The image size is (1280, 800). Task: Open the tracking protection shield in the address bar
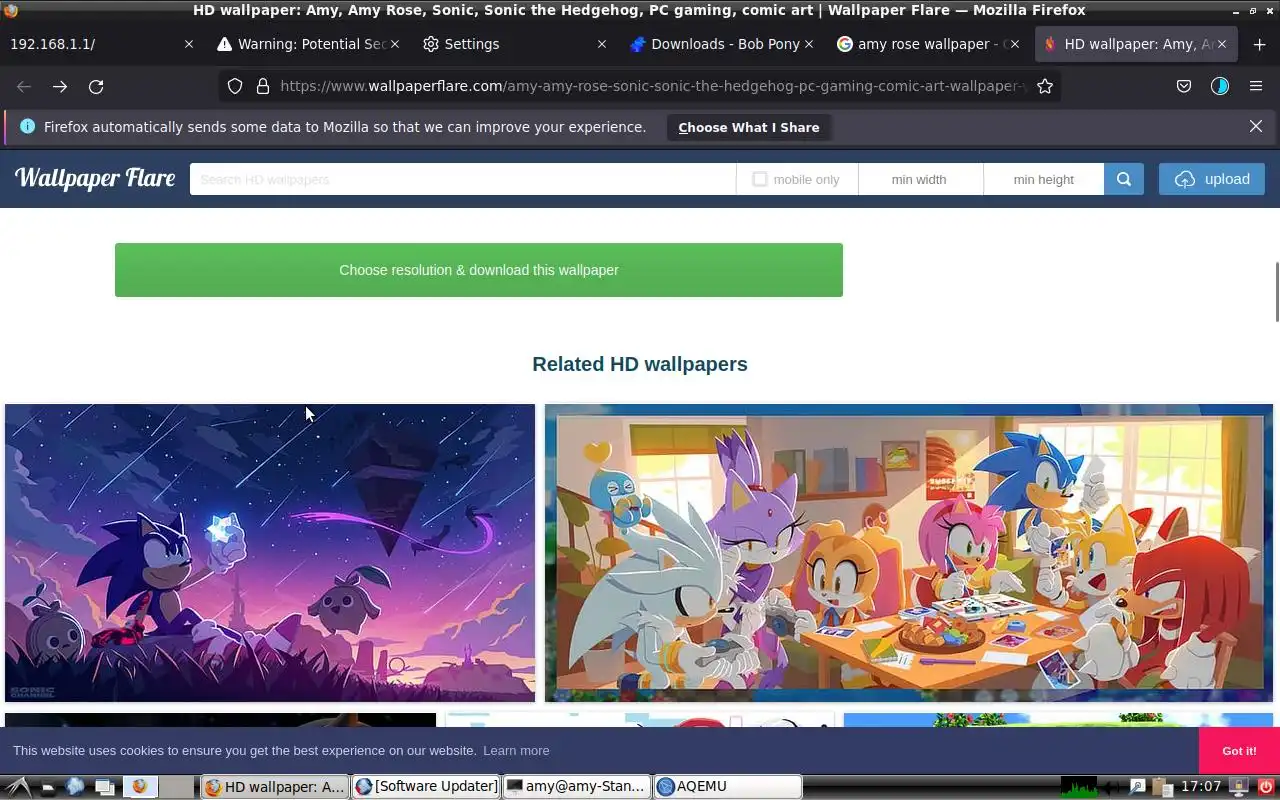click(235, 86)
